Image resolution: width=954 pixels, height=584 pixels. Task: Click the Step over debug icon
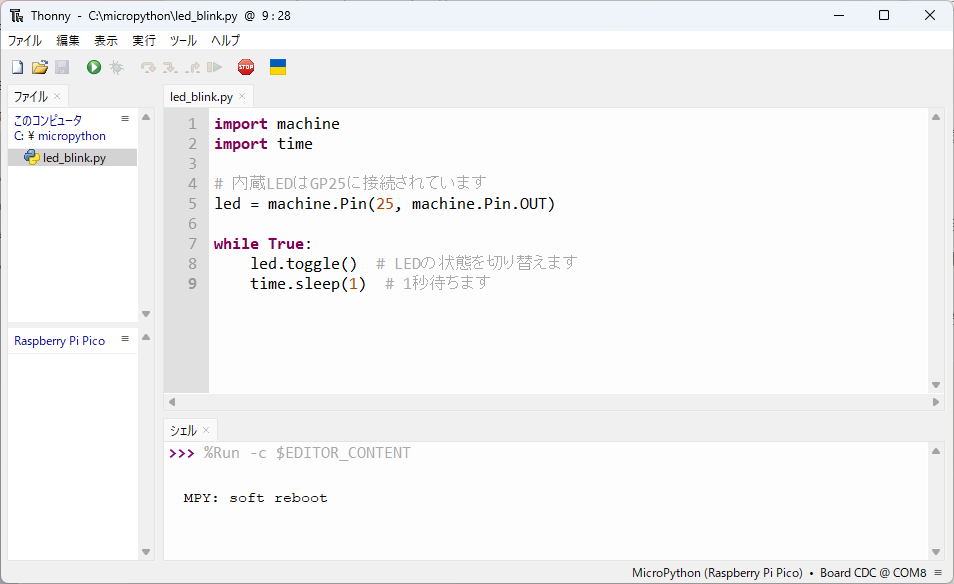tap(148, 67)
